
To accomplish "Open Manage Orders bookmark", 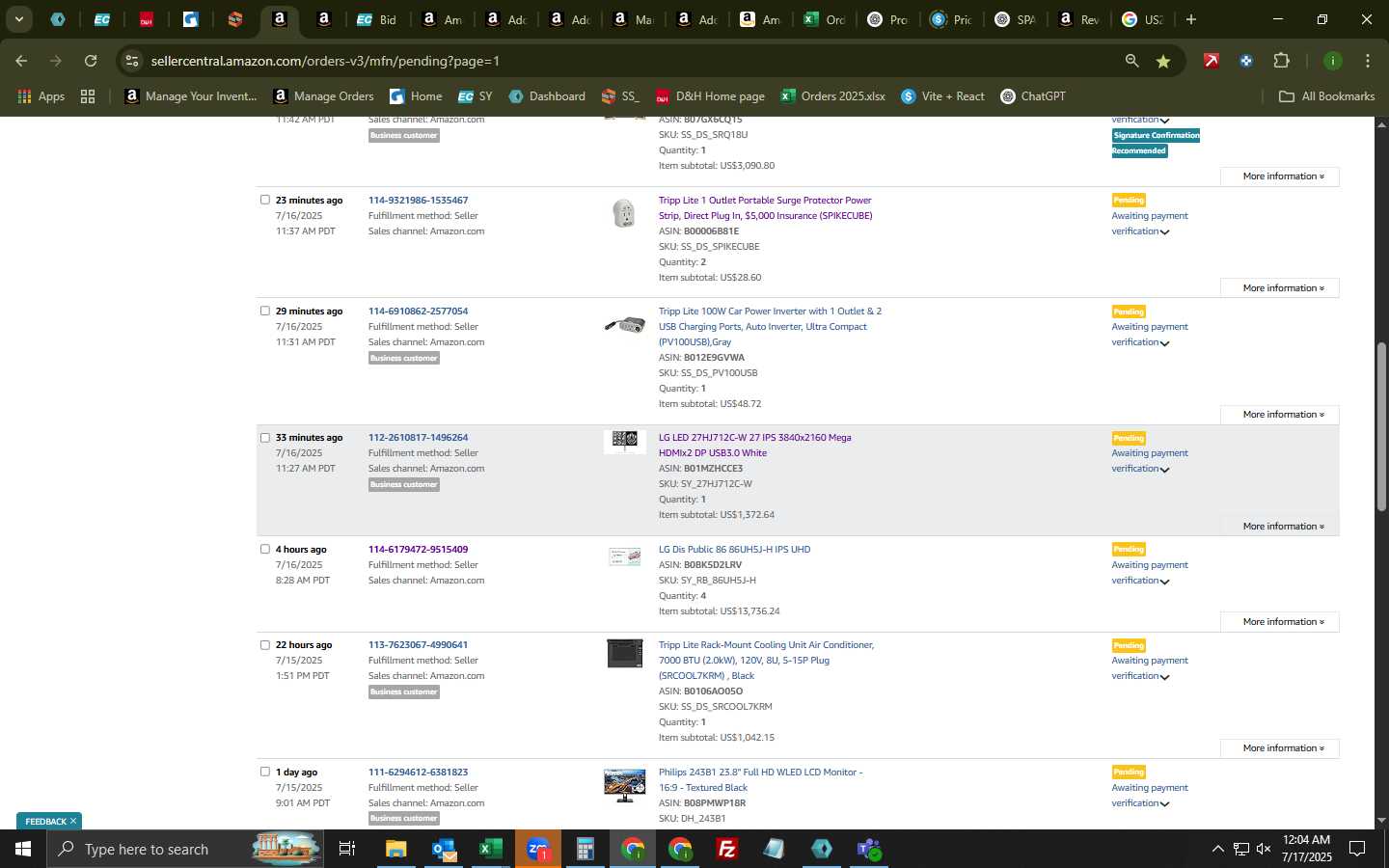I will pyautogui.click(x=324, y=96).
